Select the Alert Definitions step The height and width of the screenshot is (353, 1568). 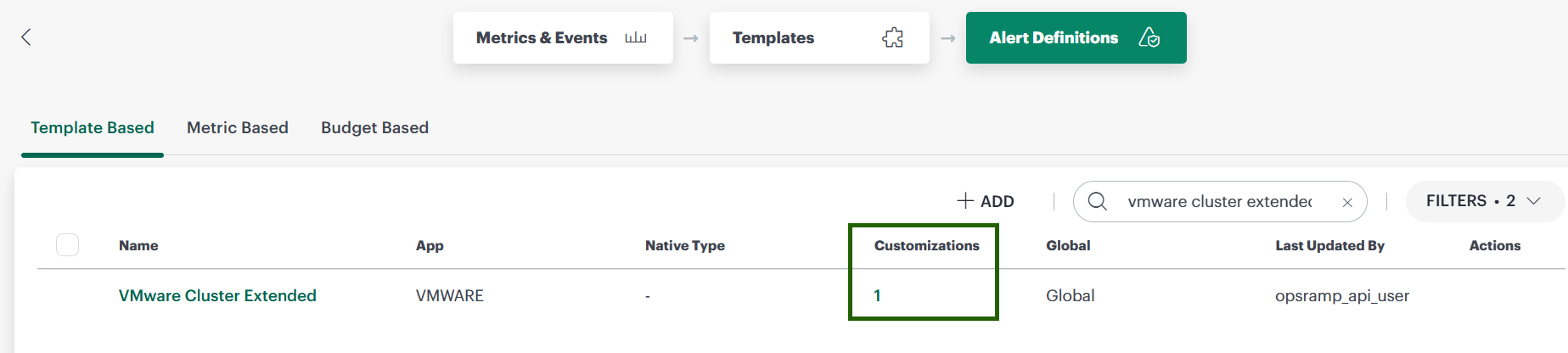(x=1076, y=37)
